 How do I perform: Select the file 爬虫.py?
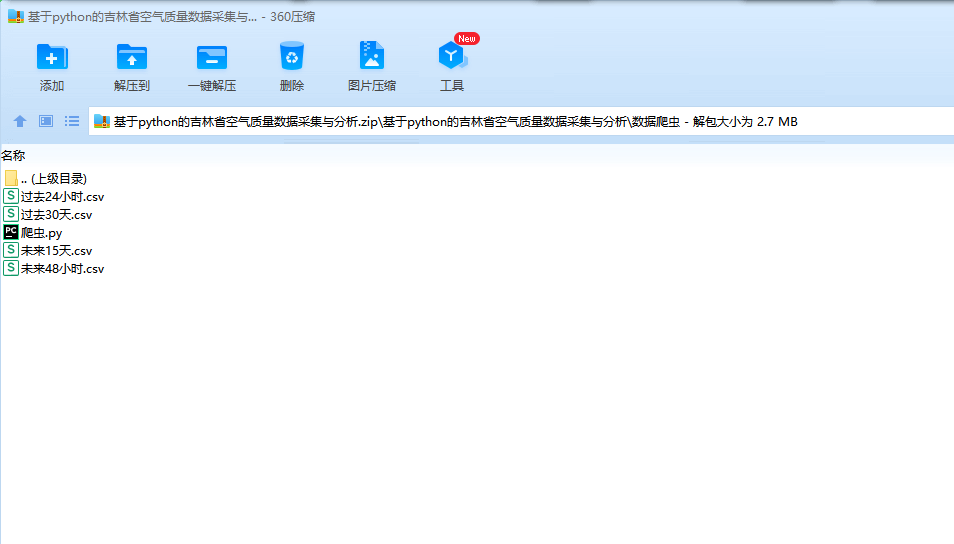tap(41, 232)
